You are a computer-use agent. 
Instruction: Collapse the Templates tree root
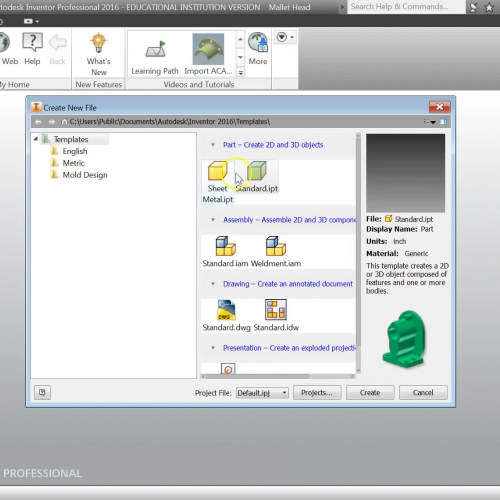pos(36,139)
